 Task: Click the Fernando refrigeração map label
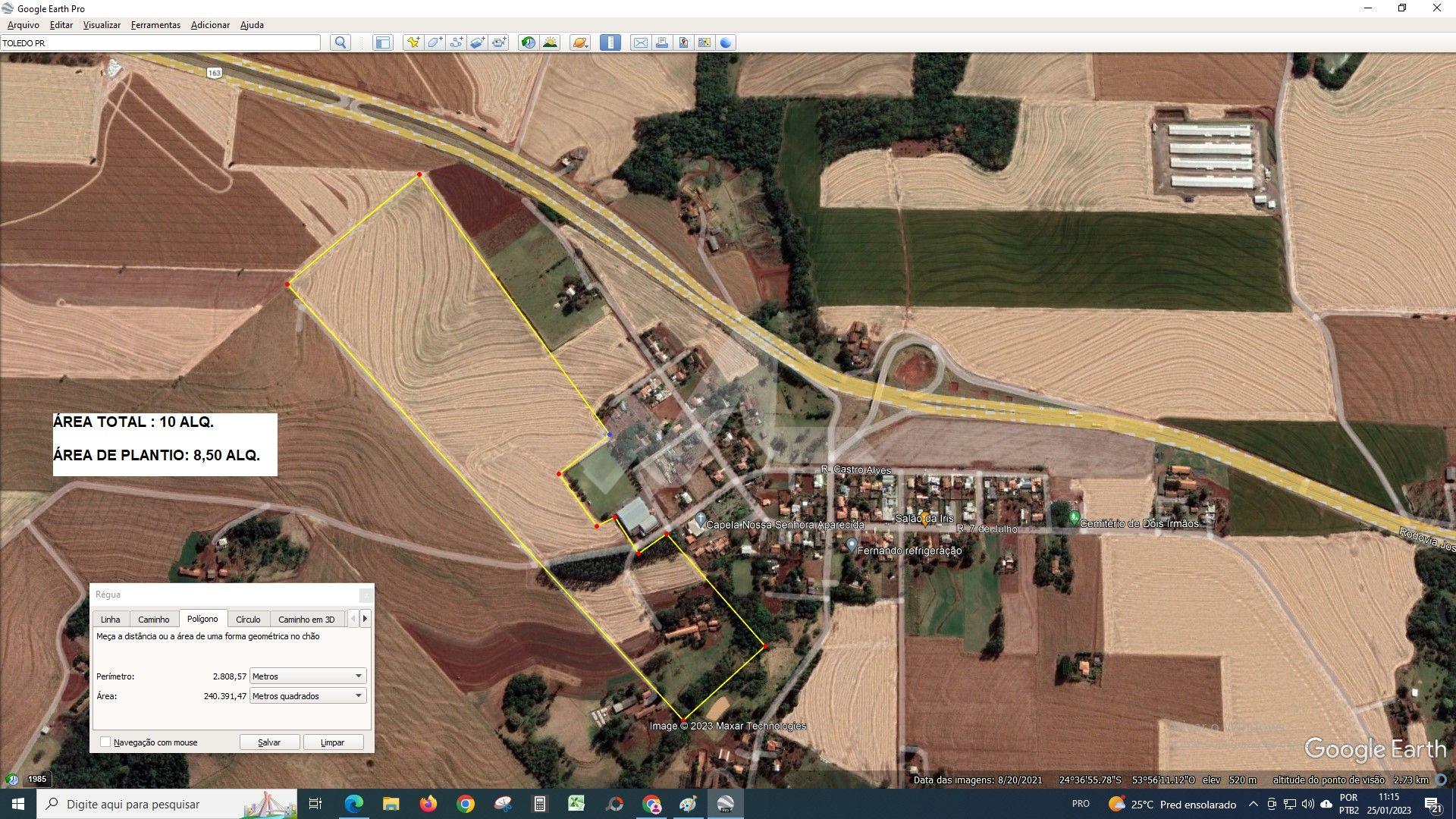click(909, 551)
